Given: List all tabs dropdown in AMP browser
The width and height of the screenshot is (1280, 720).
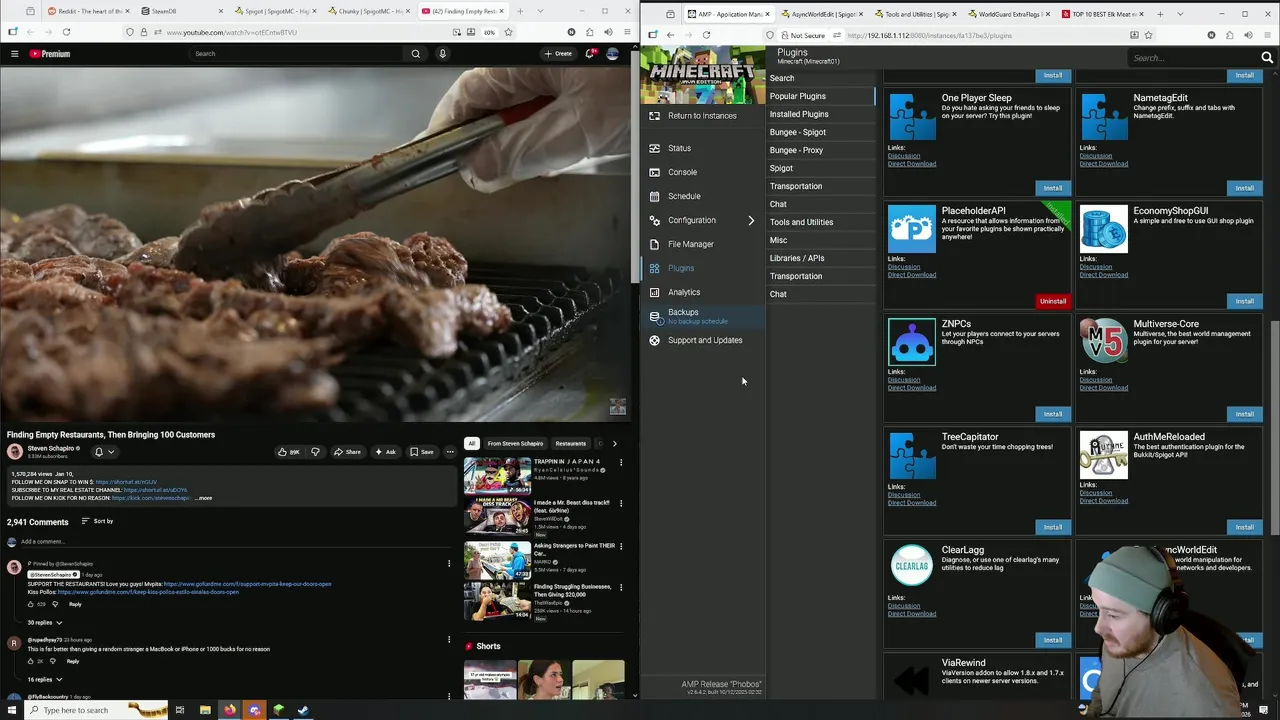Looking at the screenshot, I should tap(1179, 14).
